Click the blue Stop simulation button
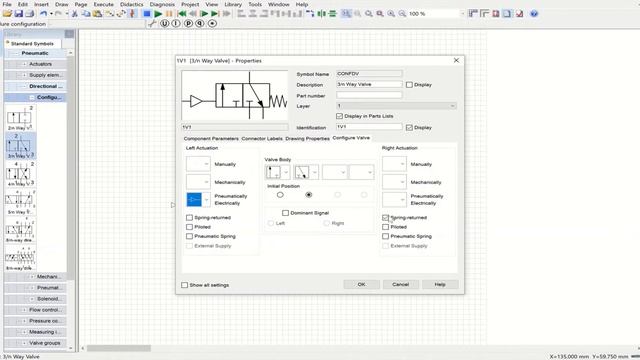The width and height of the screenshot is (640, 360). coord(147,13)
